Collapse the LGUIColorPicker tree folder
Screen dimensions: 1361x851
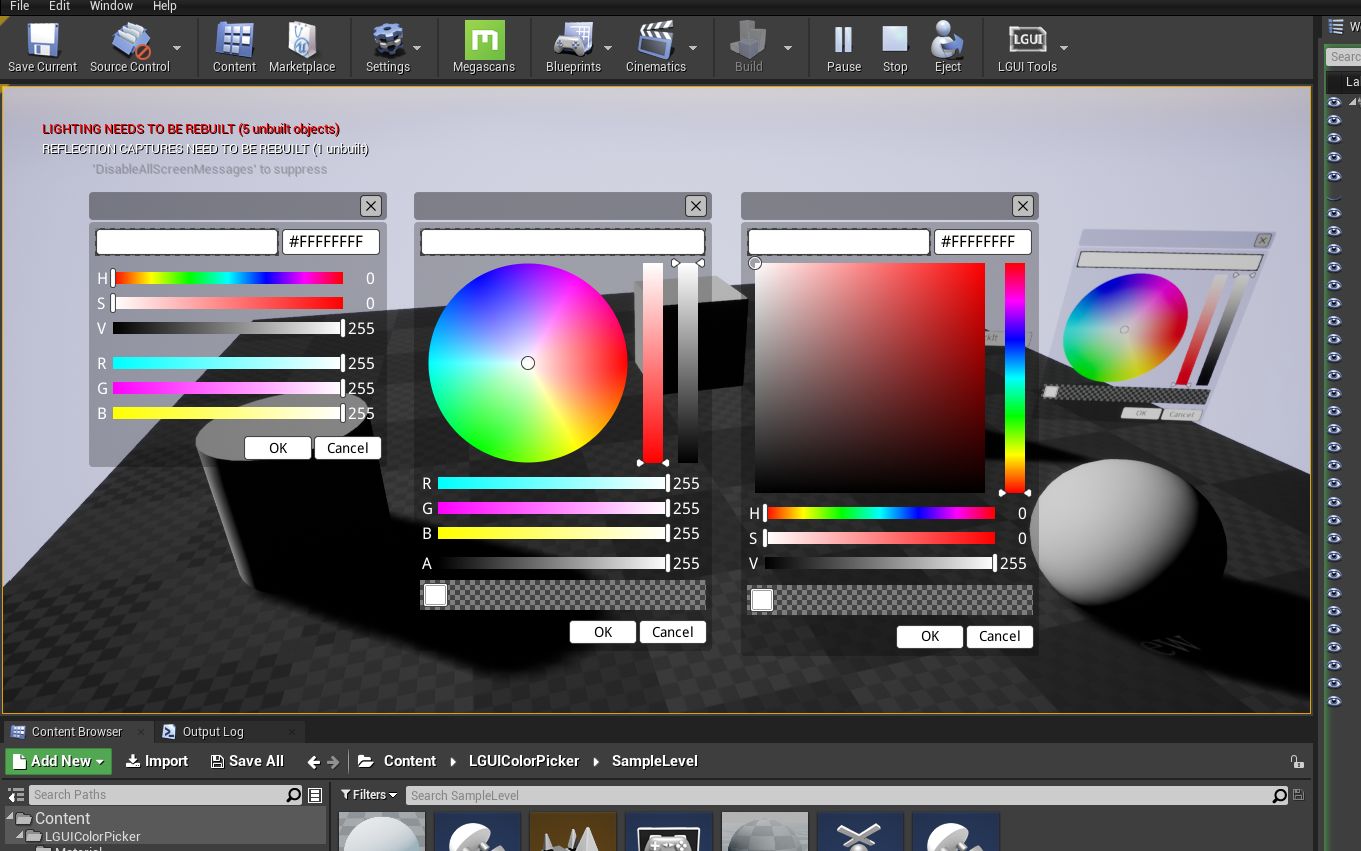(x=20, y=836)
